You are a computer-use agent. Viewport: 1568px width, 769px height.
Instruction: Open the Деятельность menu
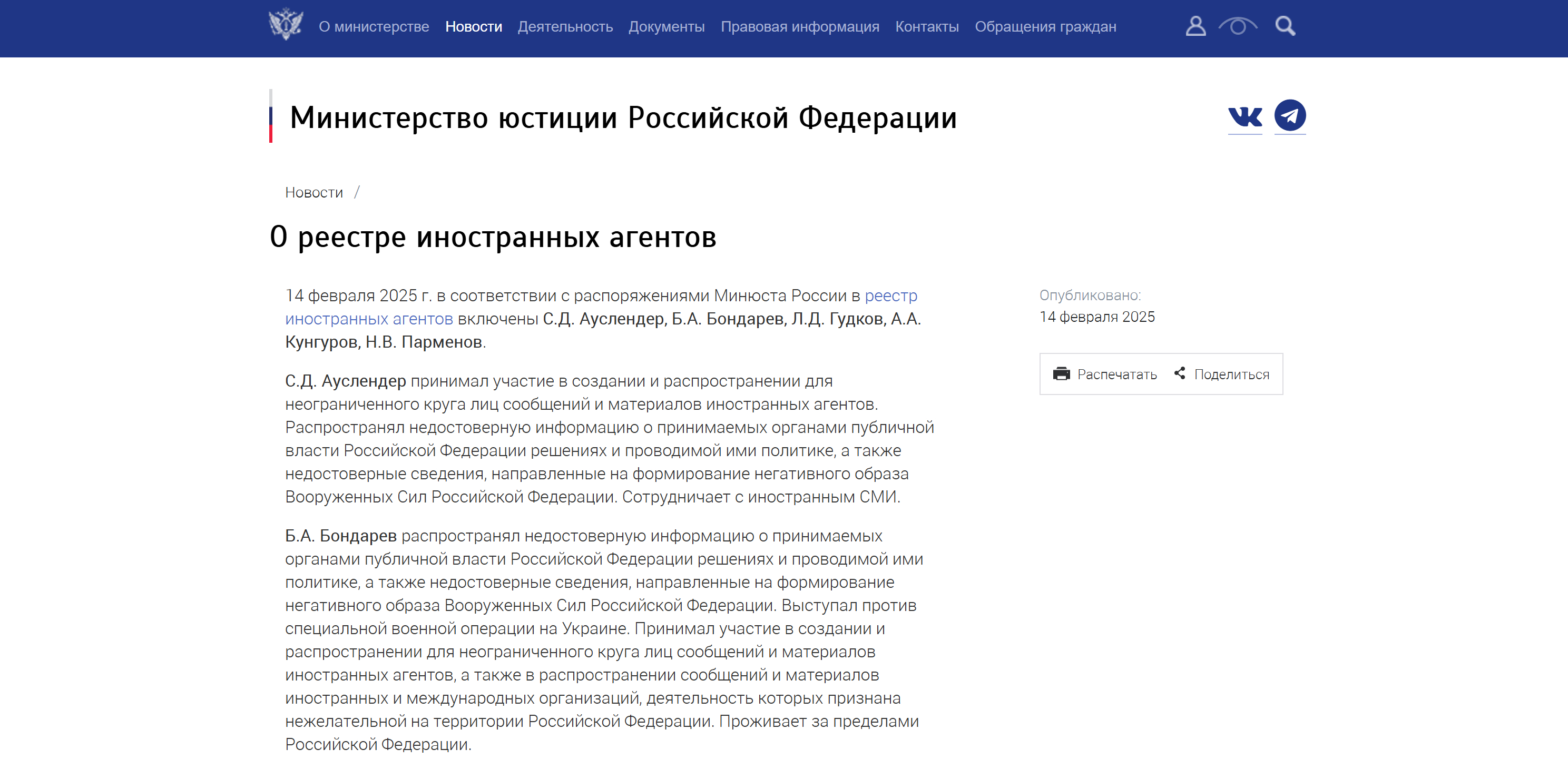pos(565,27)
